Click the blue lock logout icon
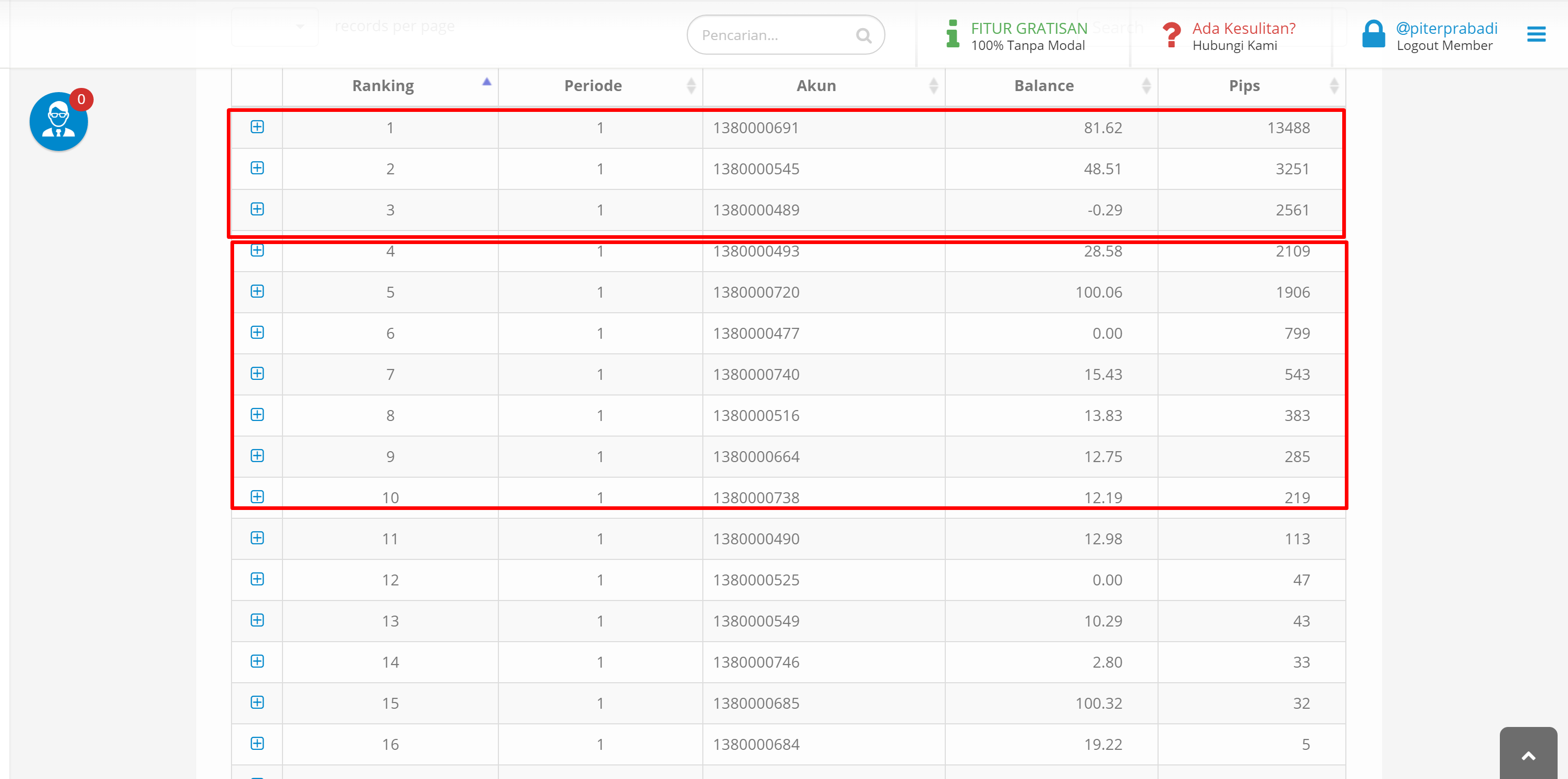The width and height of the screenshot is (1568, 779). click(1373, 34)
